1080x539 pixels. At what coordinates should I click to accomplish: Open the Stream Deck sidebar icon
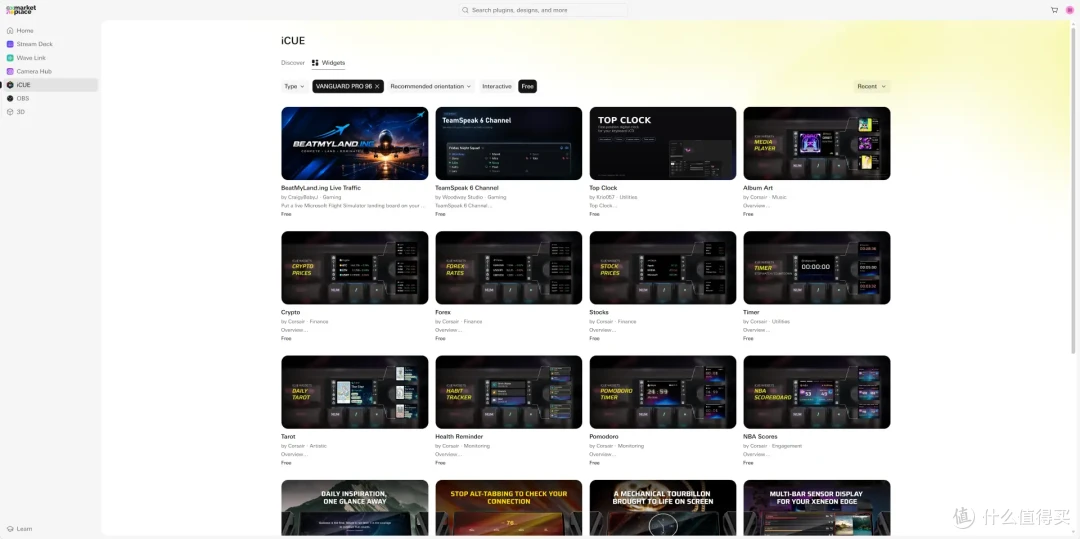(10, 44)
